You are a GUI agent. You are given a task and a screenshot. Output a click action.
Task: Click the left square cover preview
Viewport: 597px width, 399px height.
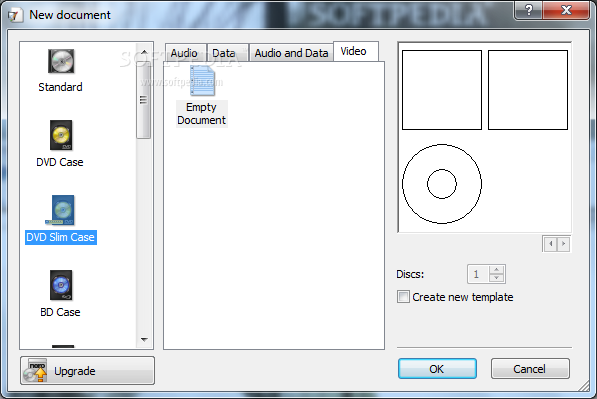coord(442,90)
